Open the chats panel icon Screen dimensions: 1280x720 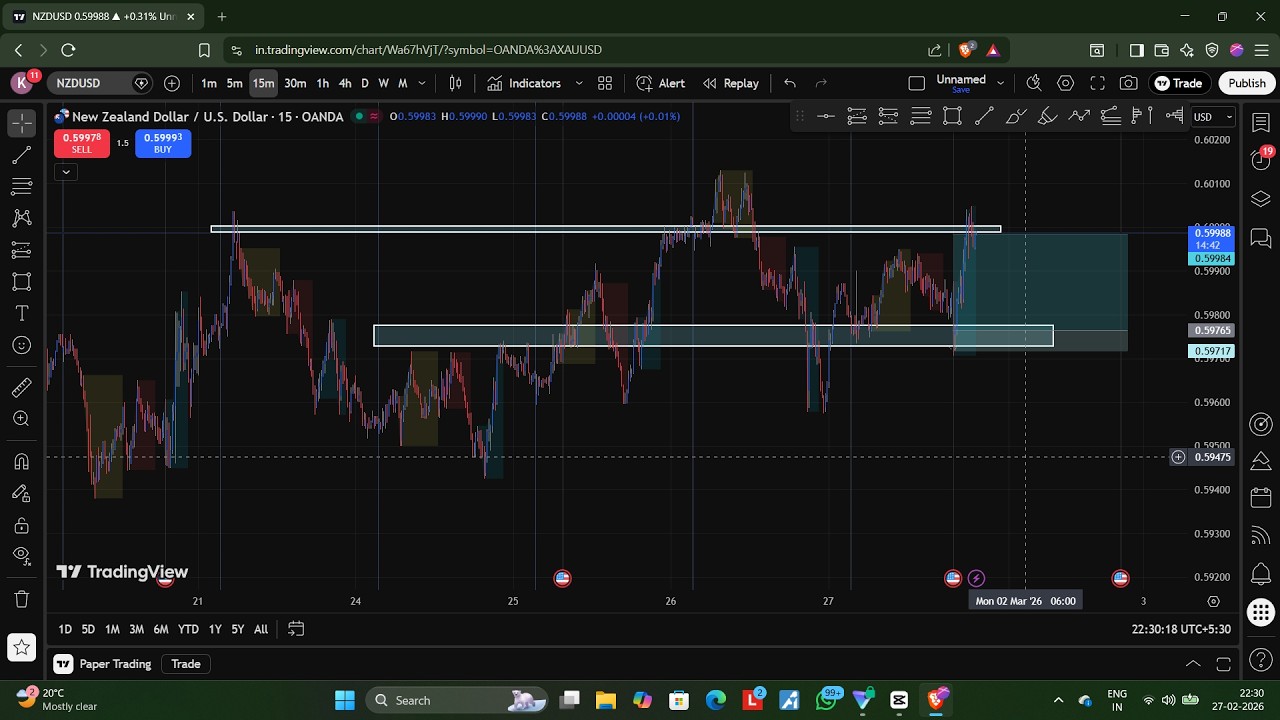coord(1261,238)
